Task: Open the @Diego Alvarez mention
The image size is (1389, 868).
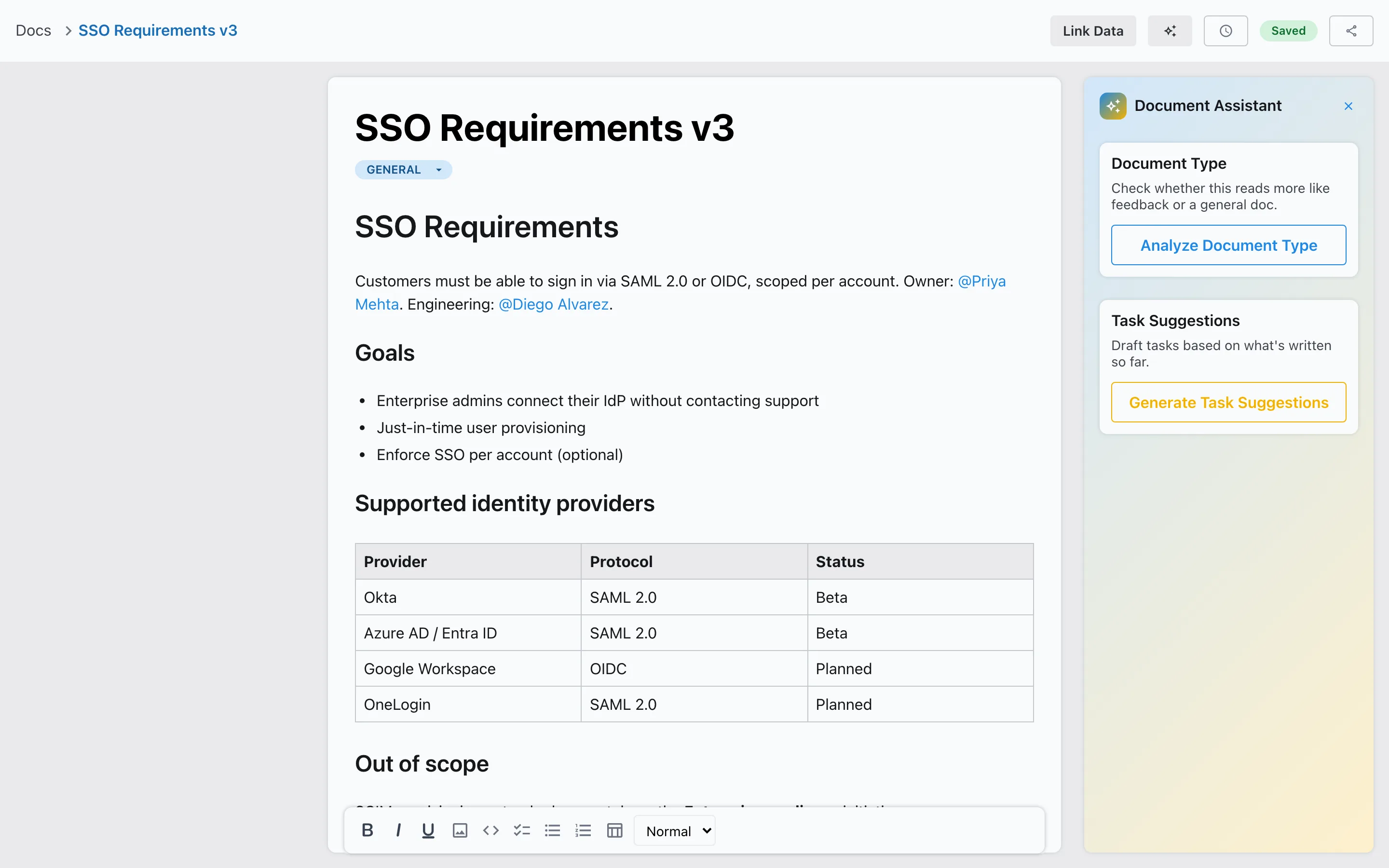Action: pos(553,304)
